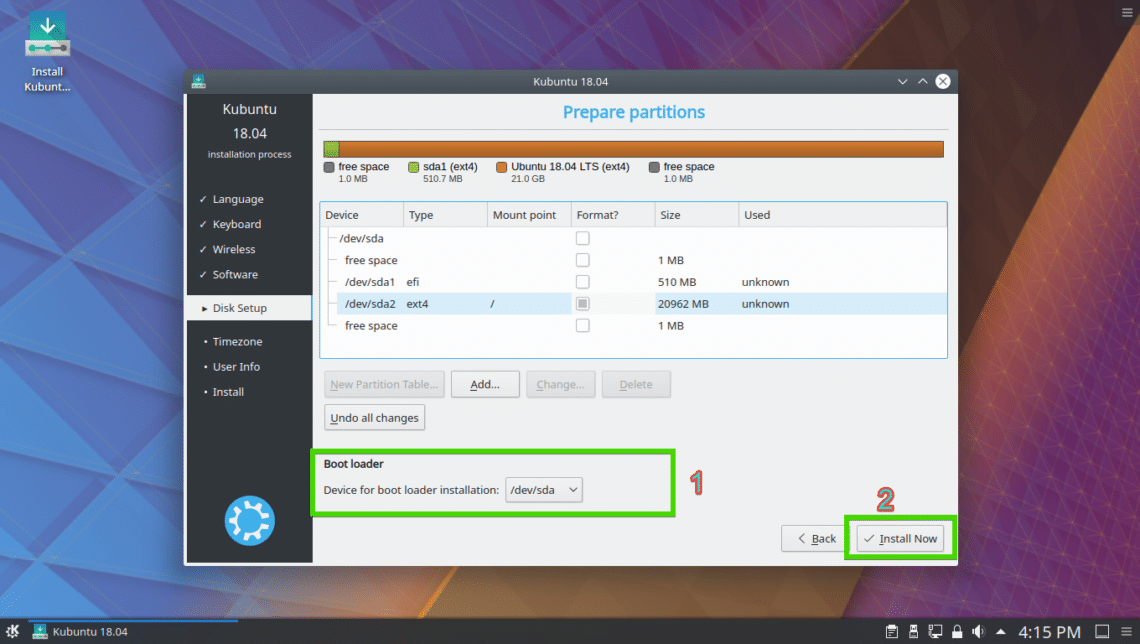Screen dimensions: 1140x644
Task: Click the Add... button
Action: pyautogui.click(x=485, y=385)
